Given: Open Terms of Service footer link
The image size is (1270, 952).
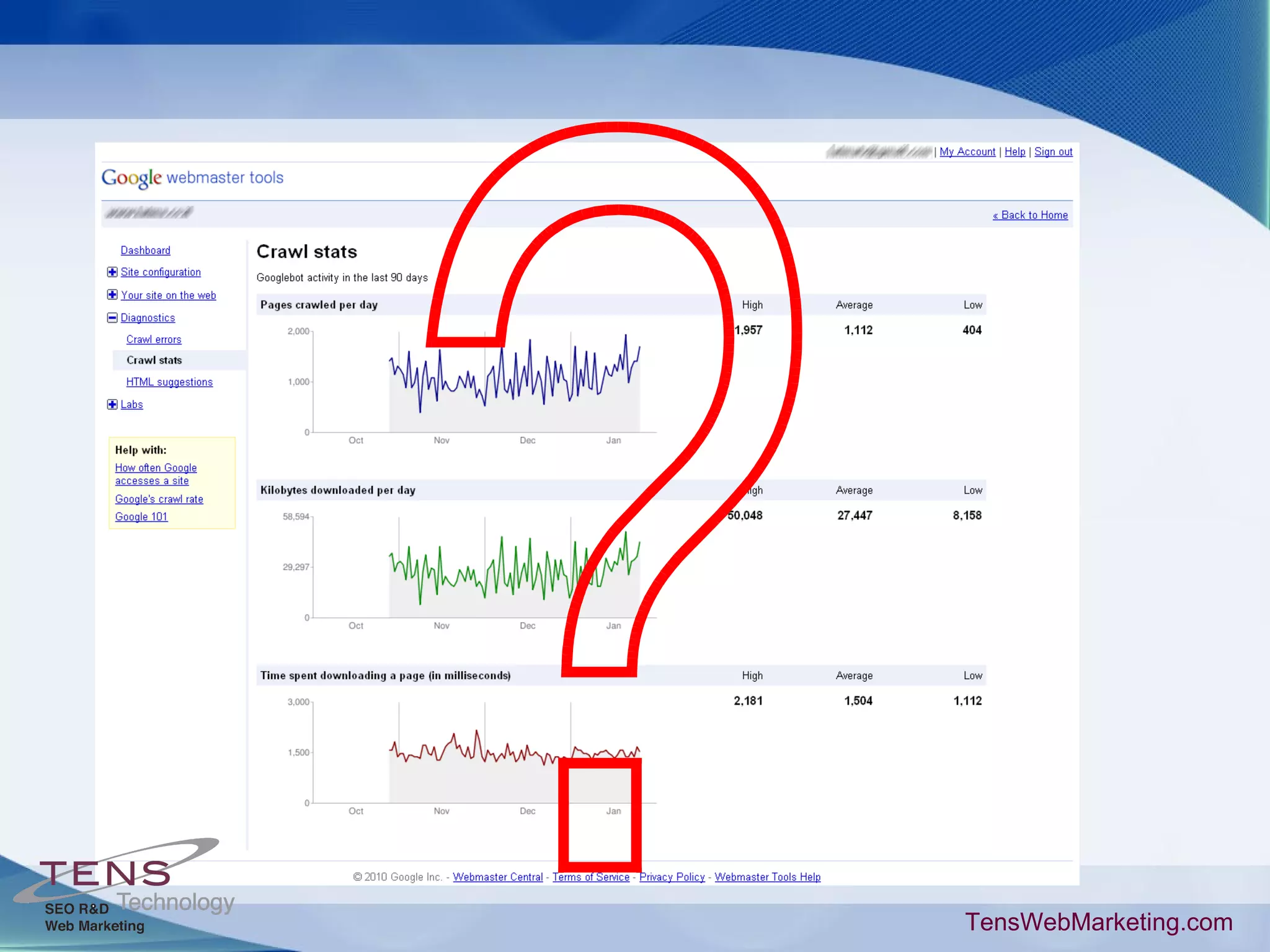Looking at the screenshot, I should 591,877.
